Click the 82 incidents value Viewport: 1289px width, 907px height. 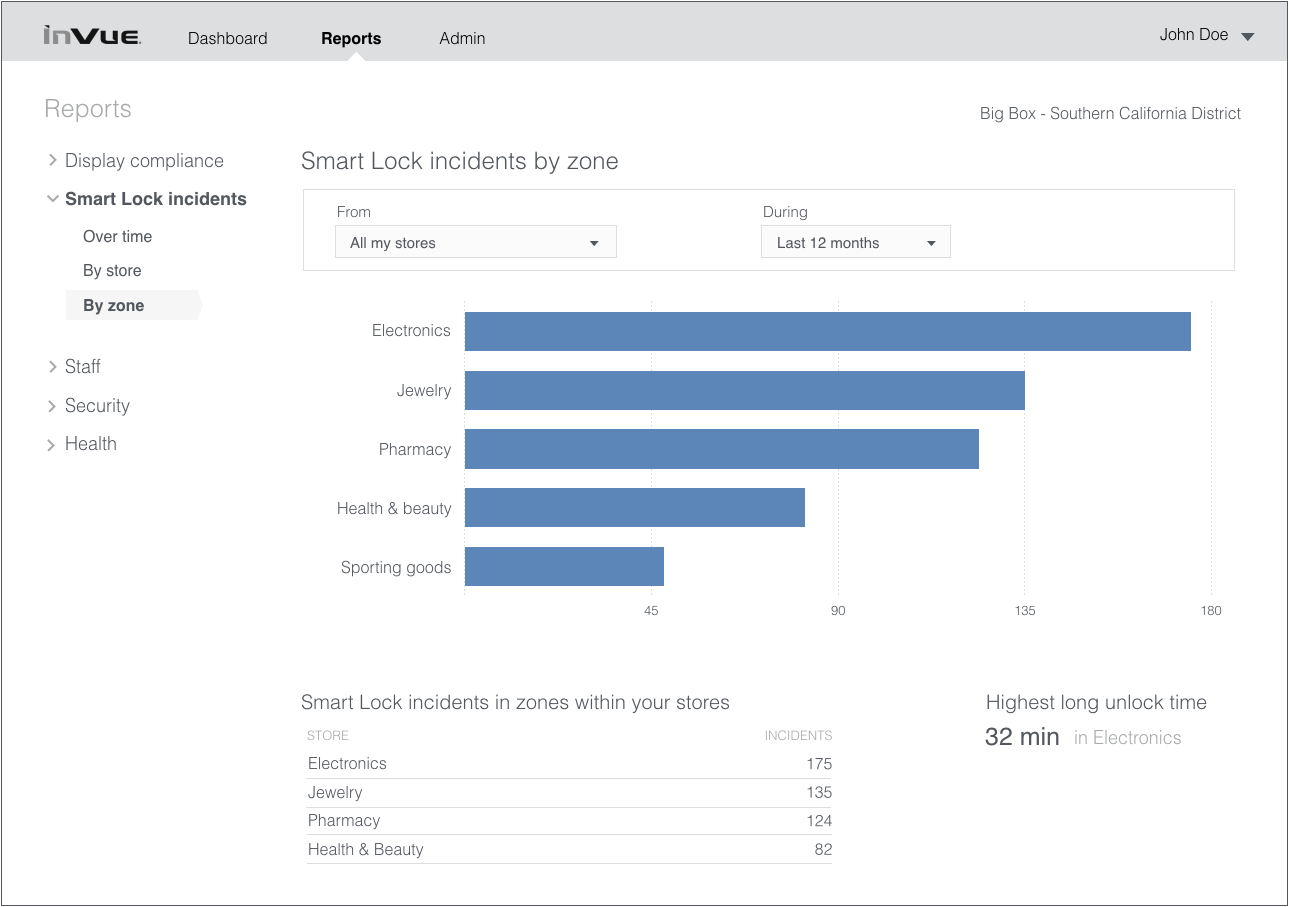click(823, 850)
